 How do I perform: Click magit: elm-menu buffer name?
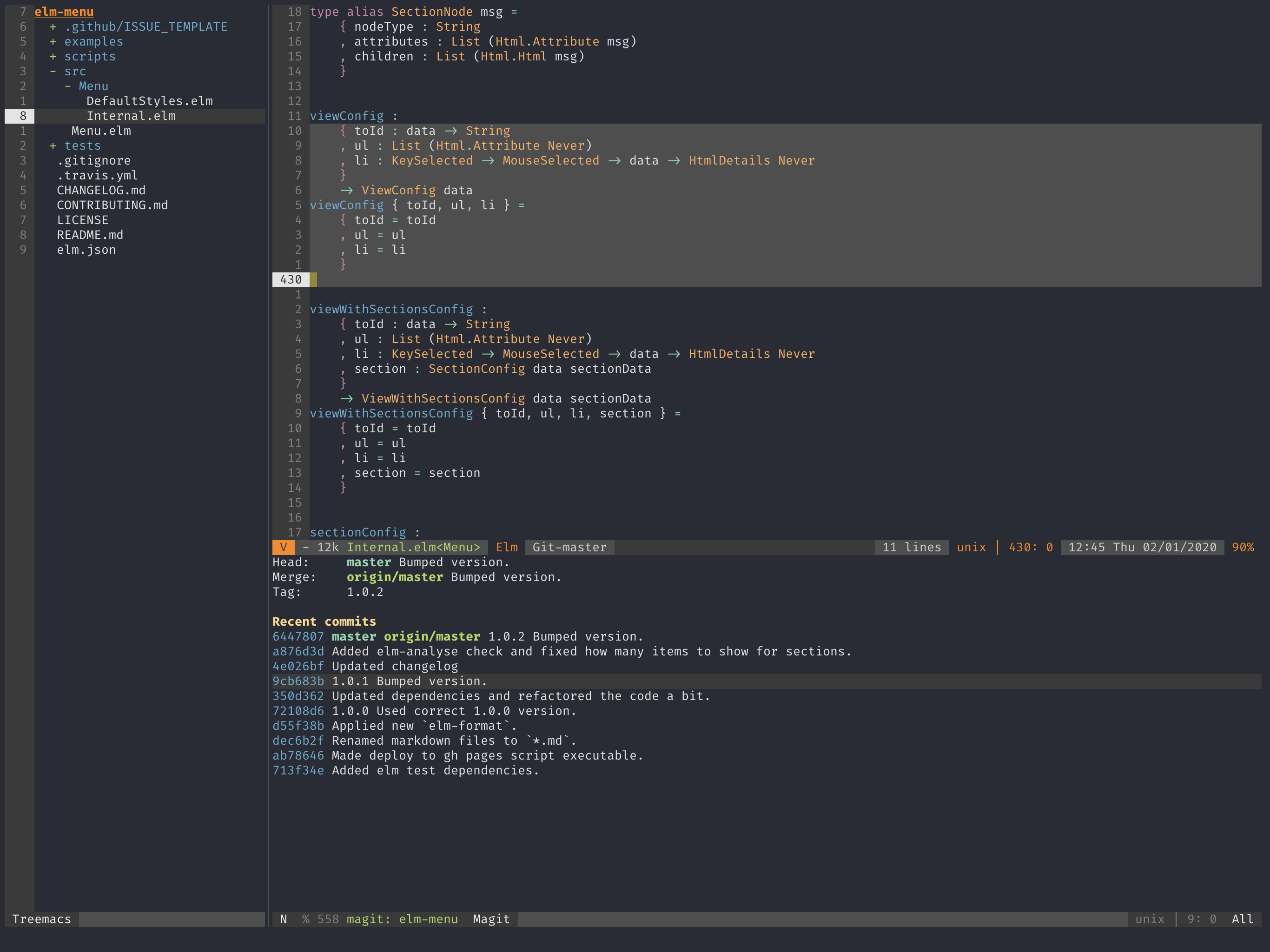pyautogui.click(x=402, y=920)
